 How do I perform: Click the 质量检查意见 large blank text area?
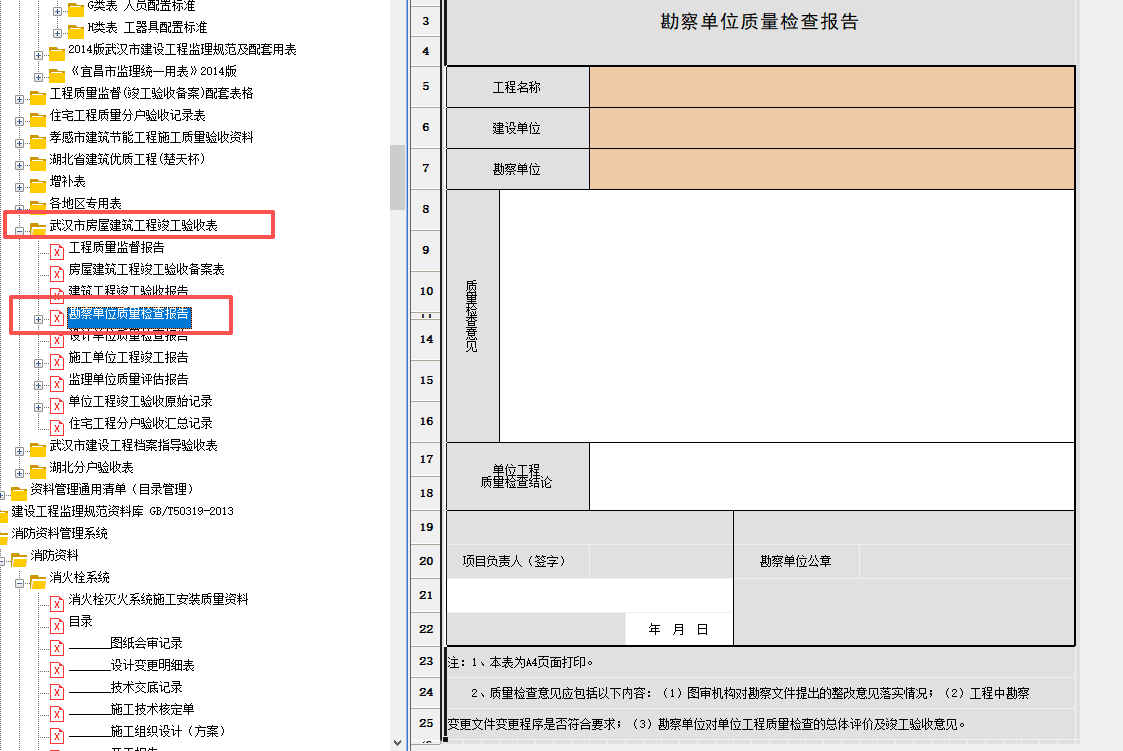tap(787, 316)
